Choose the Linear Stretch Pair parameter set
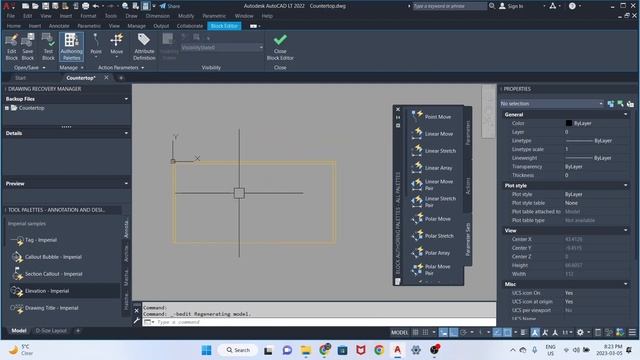This screenshot has height=360, width=640. (x=433, y=202)
